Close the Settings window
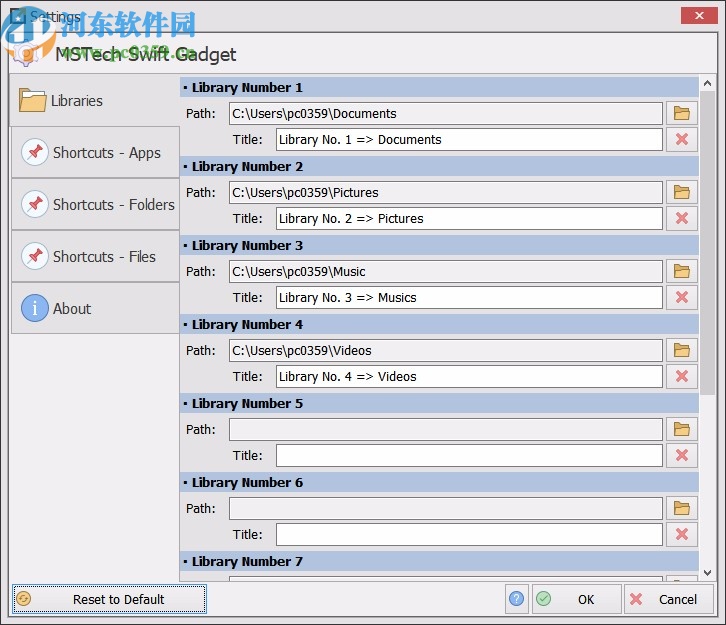 699,15
